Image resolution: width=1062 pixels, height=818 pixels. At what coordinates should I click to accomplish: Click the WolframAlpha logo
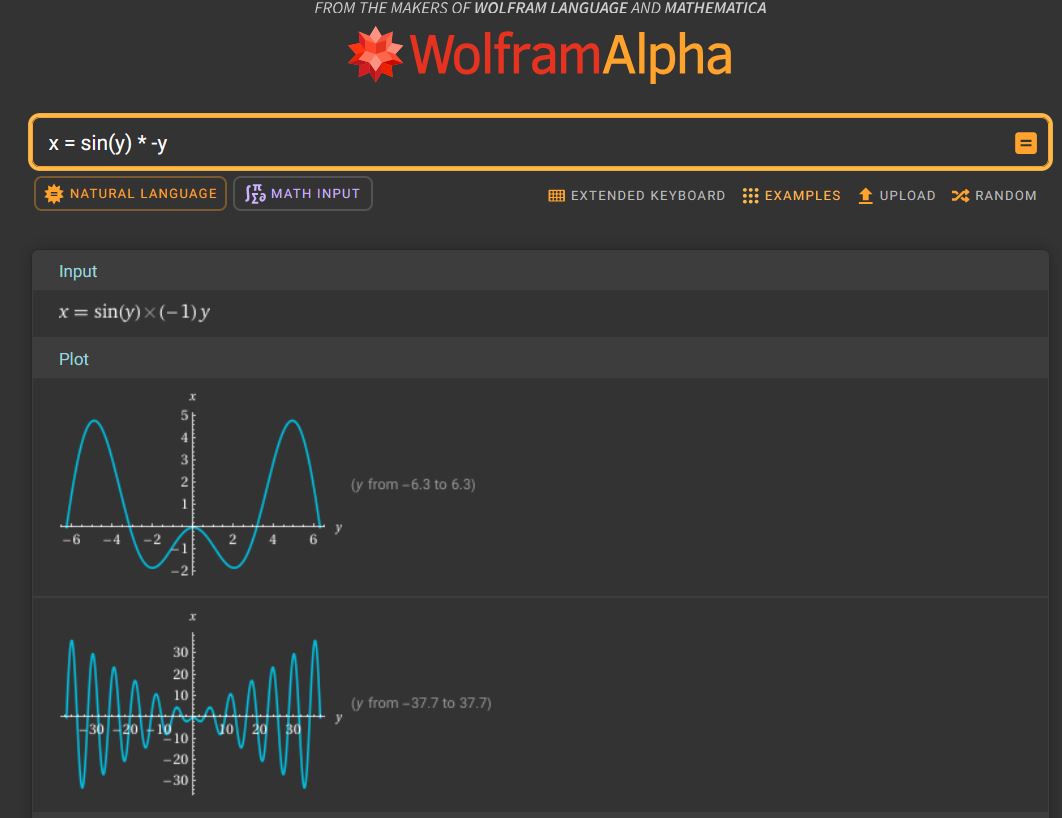540,54
